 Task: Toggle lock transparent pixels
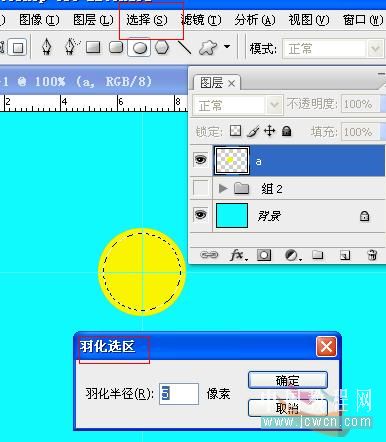[x=235, y=131]
